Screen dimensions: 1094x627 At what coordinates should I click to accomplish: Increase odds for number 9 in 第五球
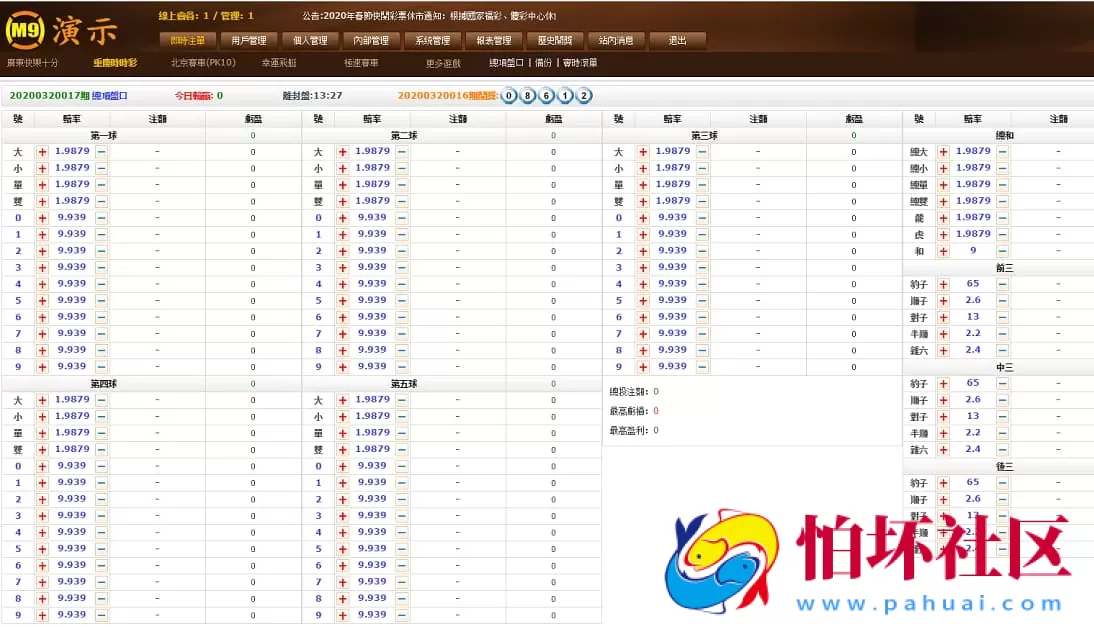click(x=341, y=615)
